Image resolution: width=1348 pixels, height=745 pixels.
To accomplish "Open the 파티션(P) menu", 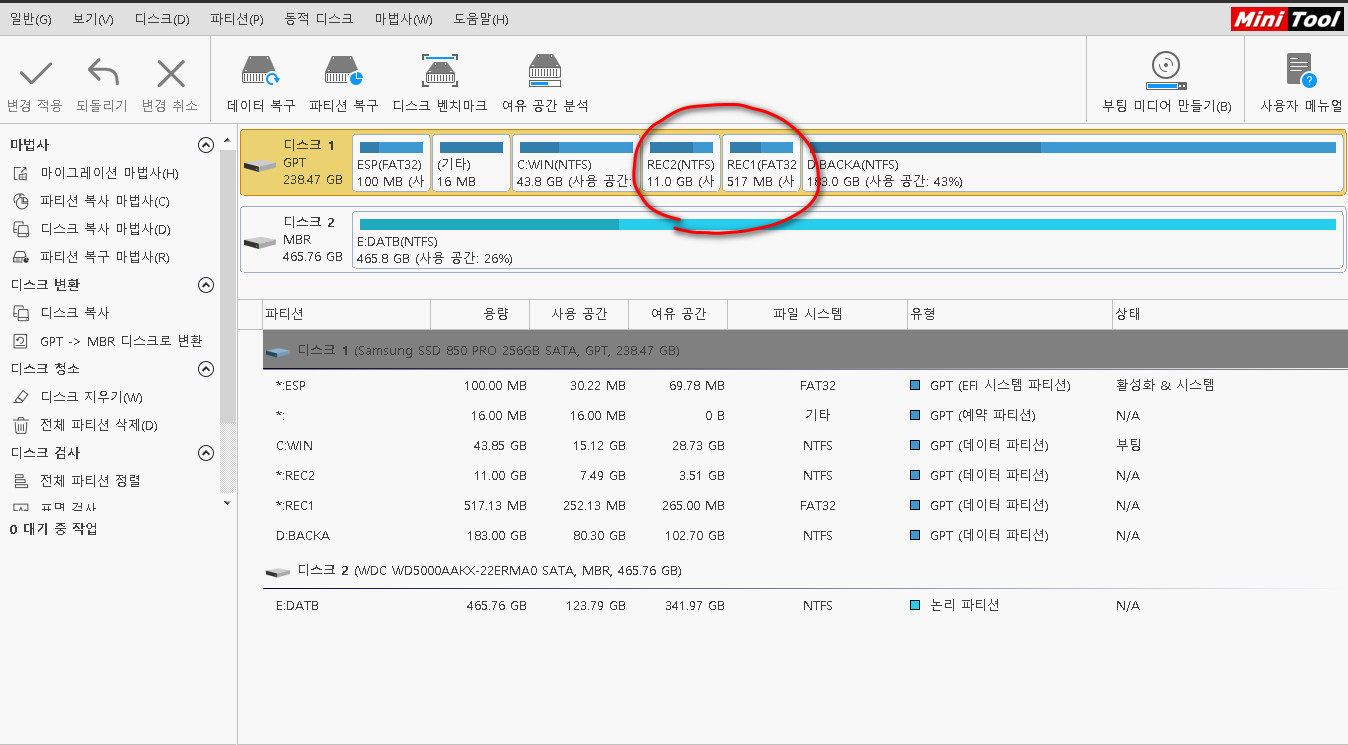I will click(237, 19).
